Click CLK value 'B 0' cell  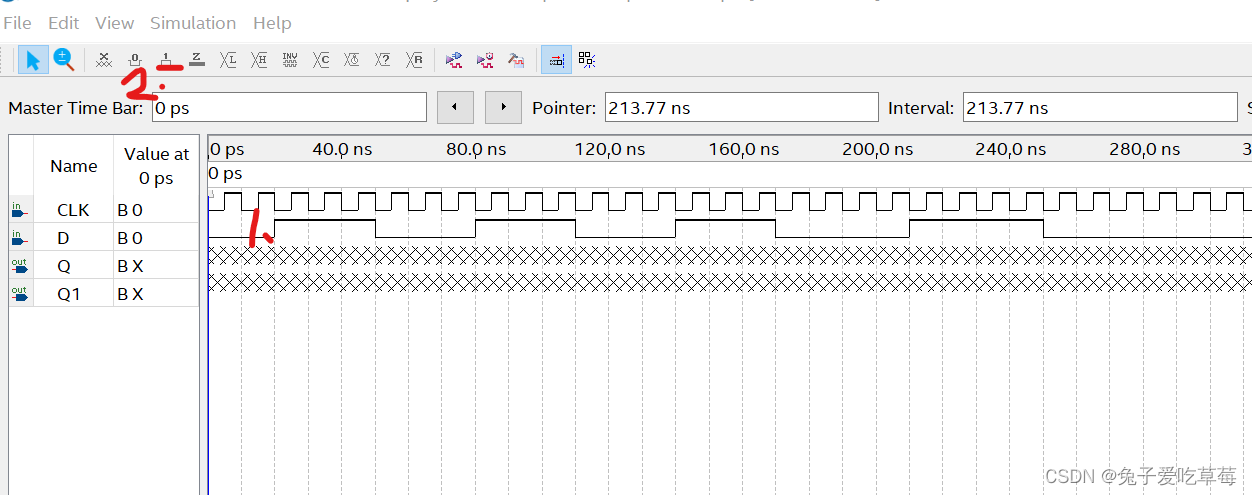(156, 210)
